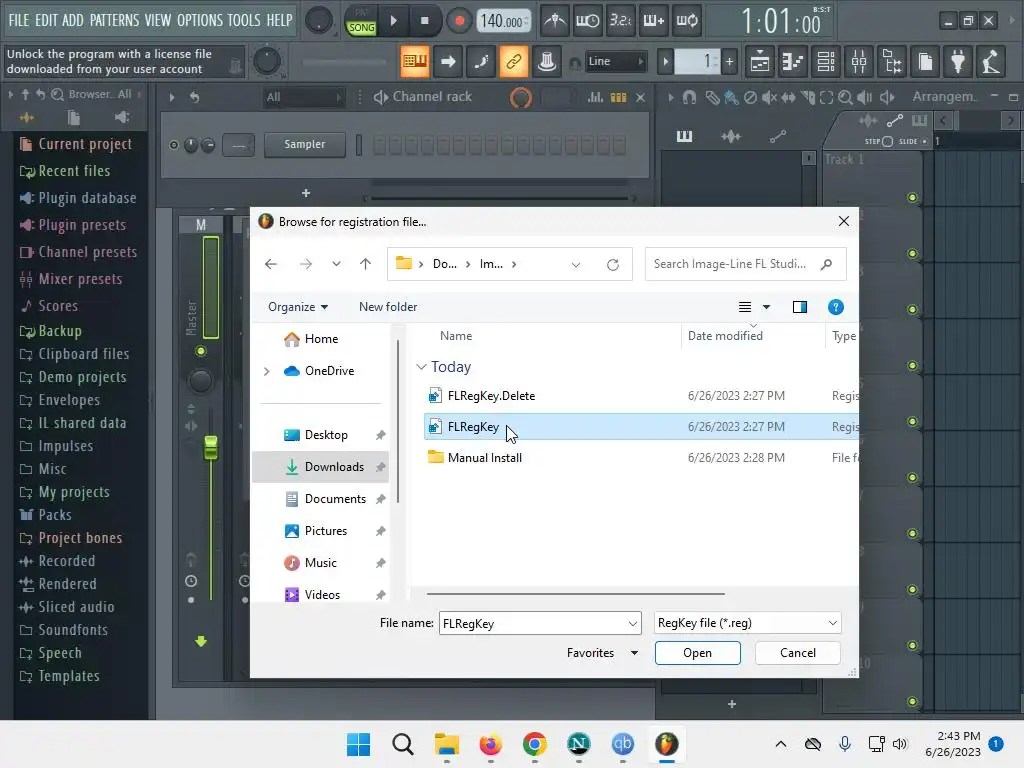1024x768 pixels.
Task: Adjust the Master track pan knob
Action: (200, 381)
